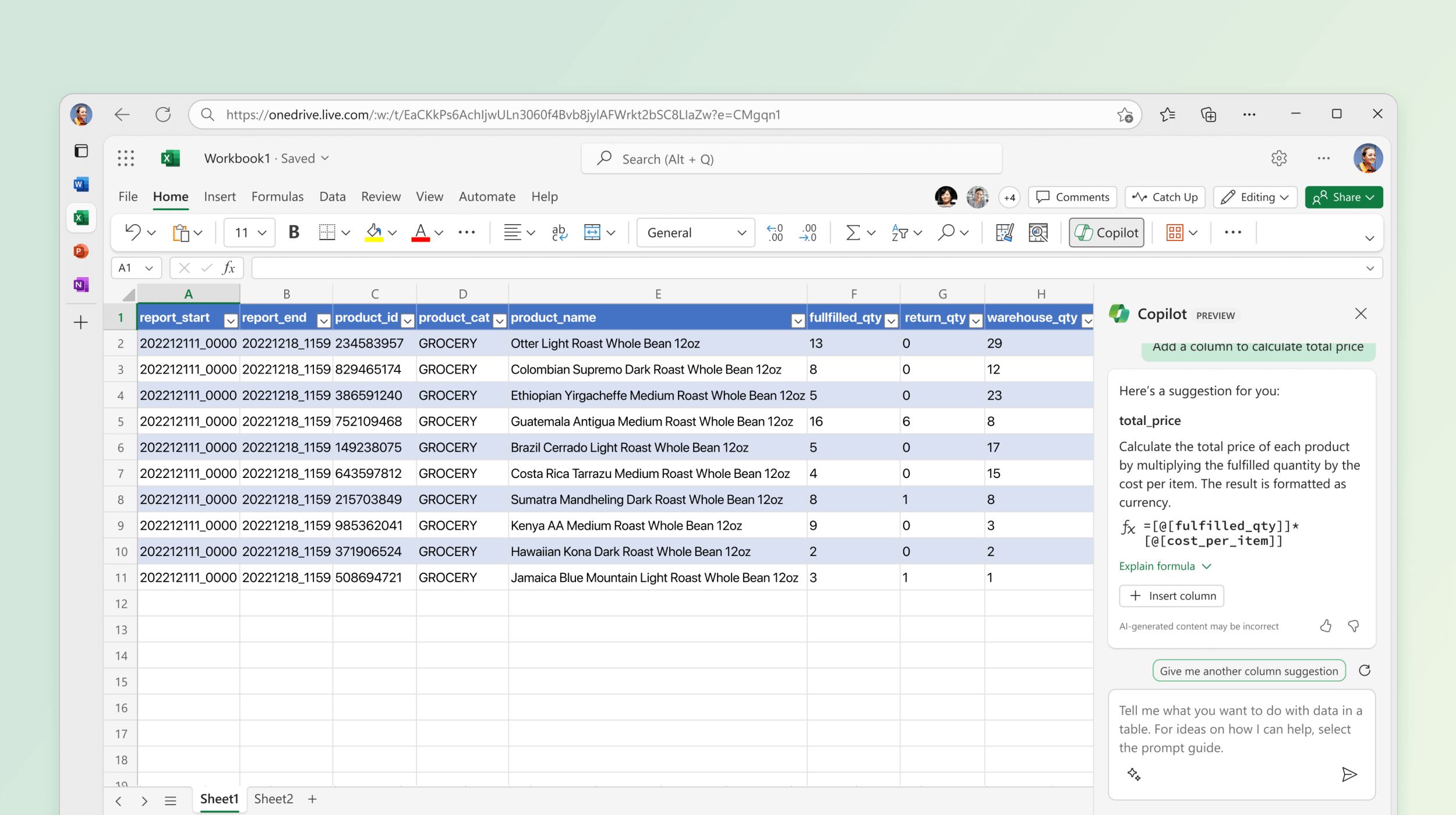The height and width of the screenshot is (815, 1456).
Task: Open the Home ribbon tab
Action: click(170, 196)
